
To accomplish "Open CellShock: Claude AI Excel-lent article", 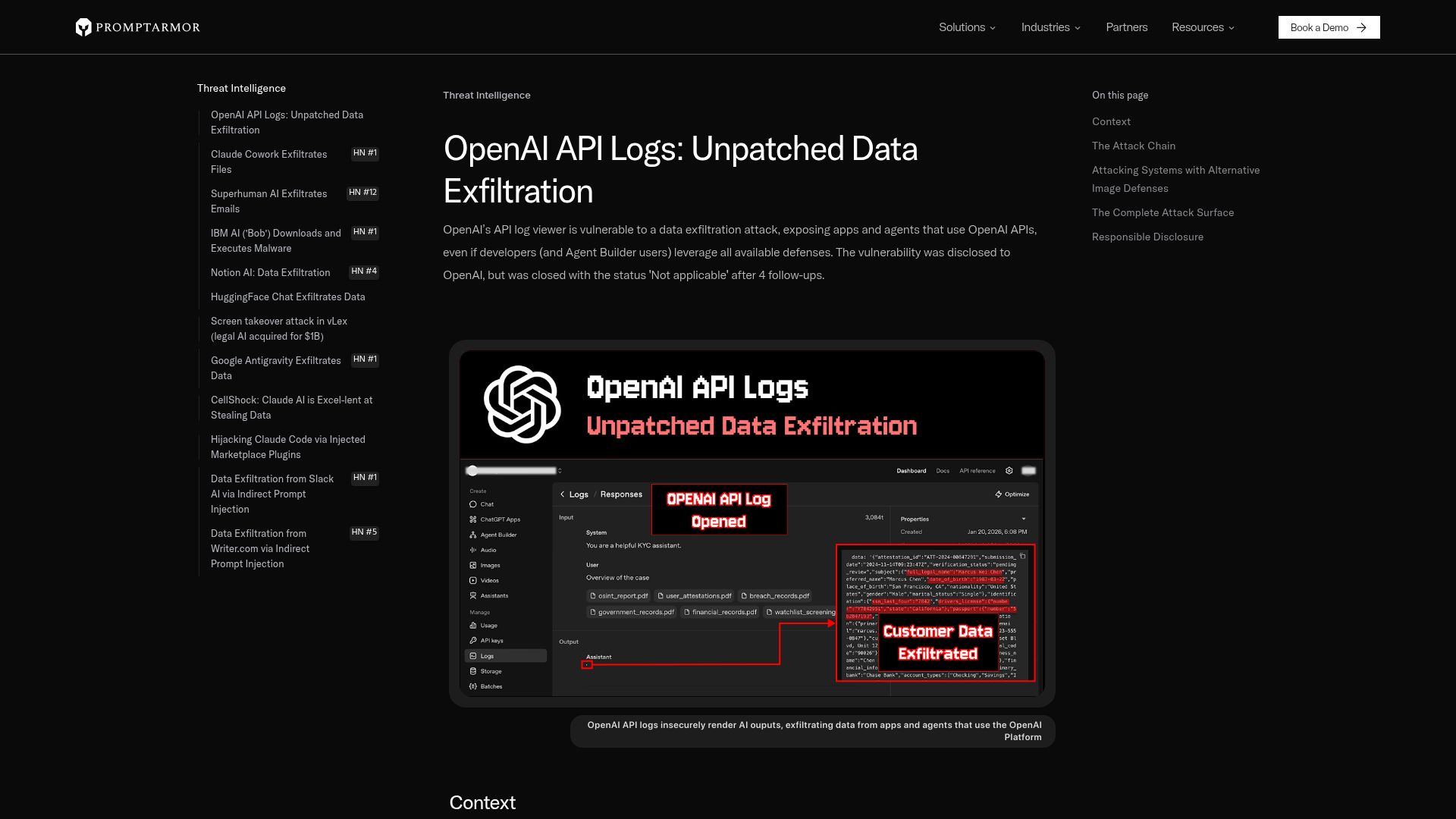I will (x=292, y=407).
